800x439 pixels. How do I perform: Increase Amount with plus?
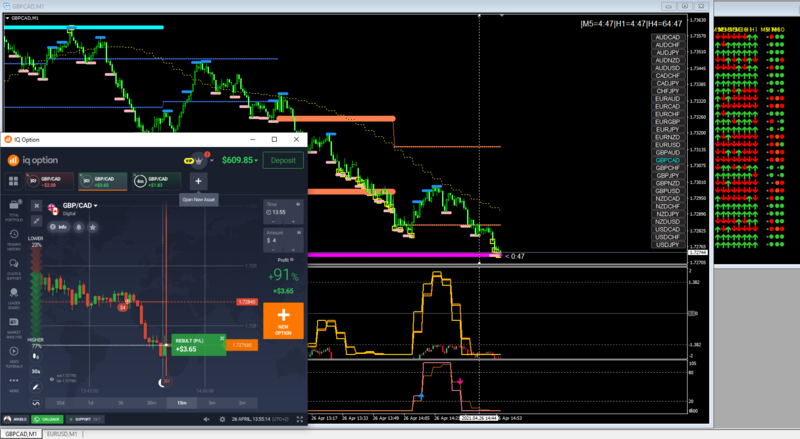pos(293,250)
